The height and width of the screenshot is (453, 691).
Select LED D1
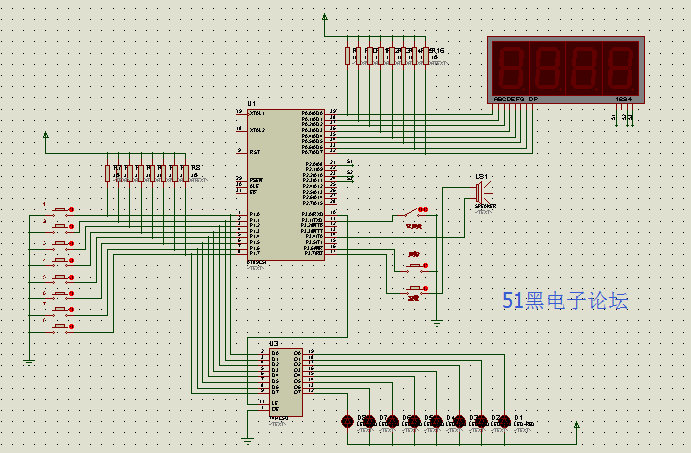point(505,421)
